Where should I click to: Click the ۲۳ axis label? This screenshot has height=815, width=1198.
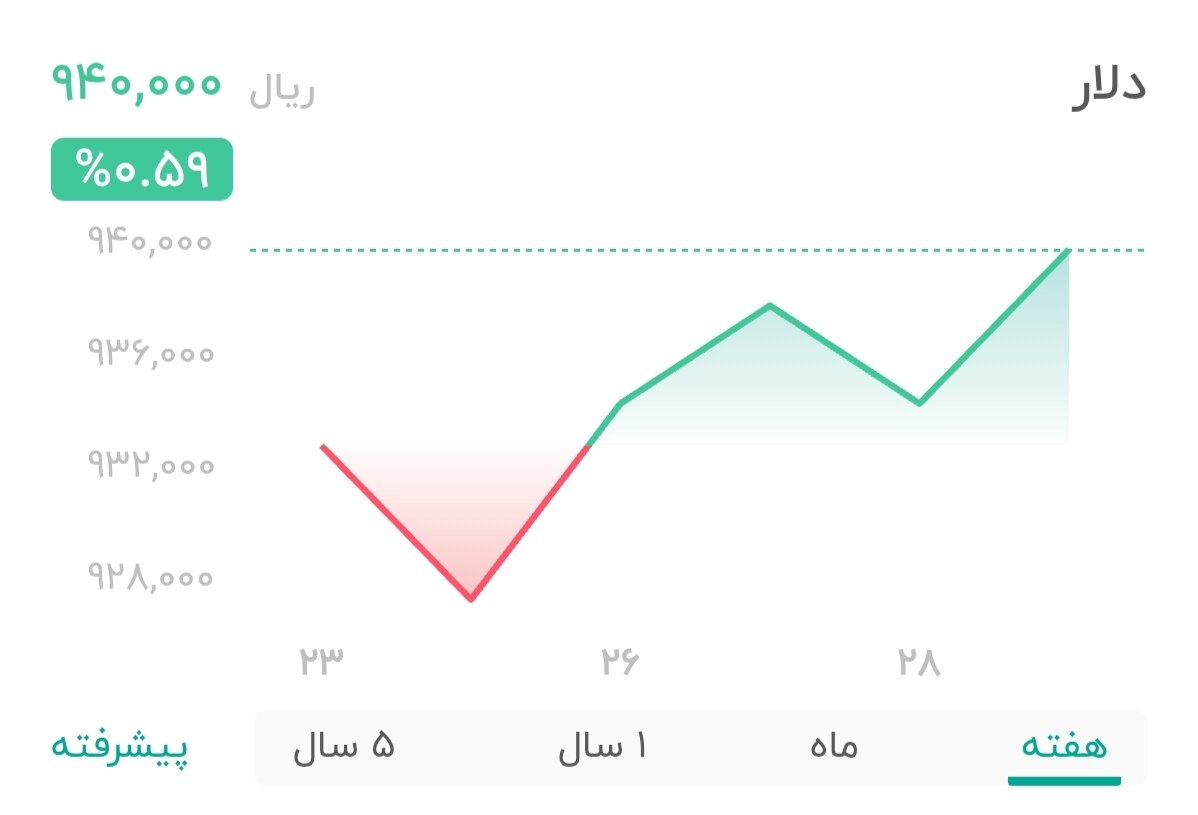(x=320, y=659)
